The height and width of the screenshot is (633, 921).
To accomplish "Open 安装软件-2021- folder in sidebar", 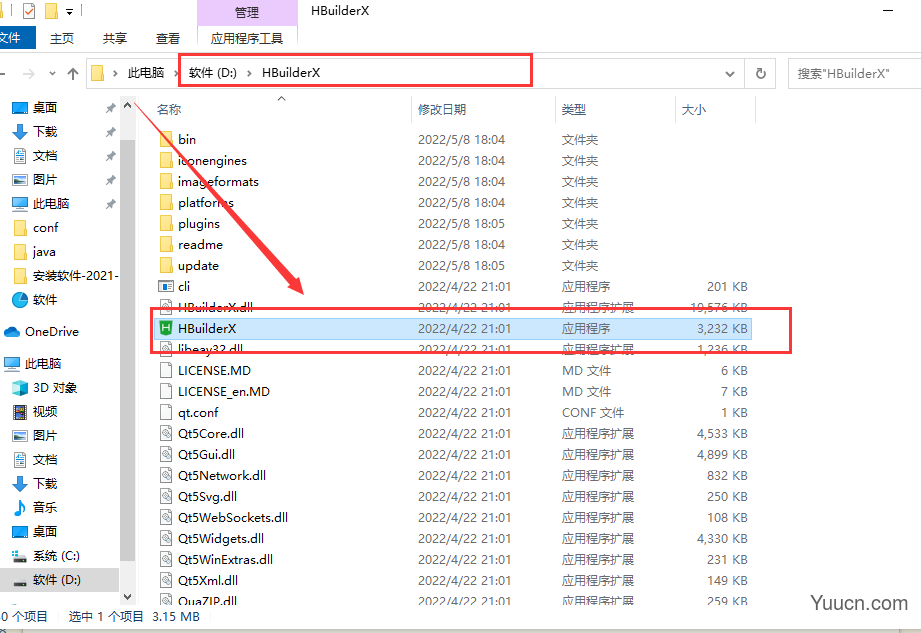I will click(x=75, y=276).
